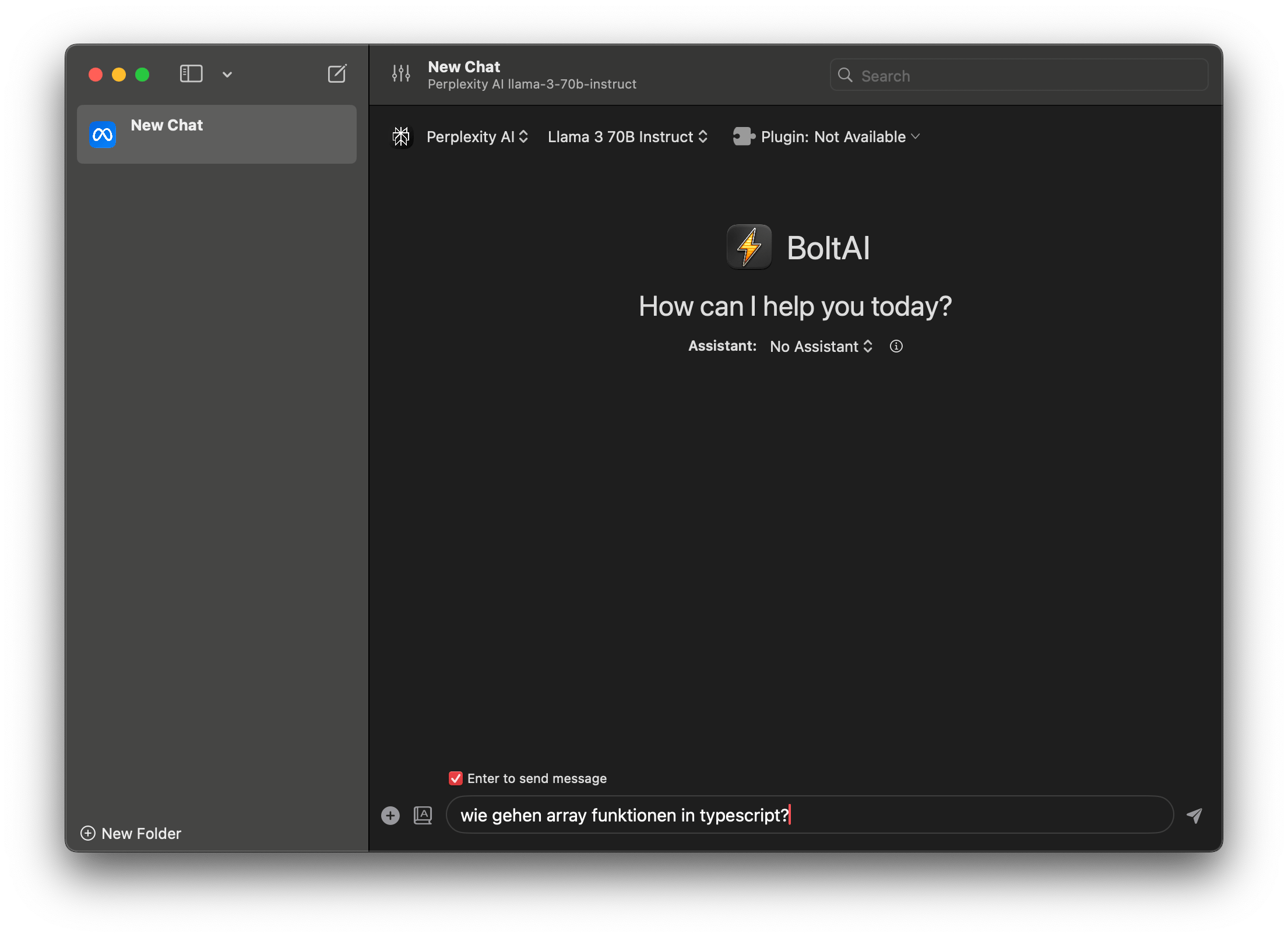Viewport: 1288px width, 938px height.
Task: Show assistant info via the info icon
Action: (896, 347)
